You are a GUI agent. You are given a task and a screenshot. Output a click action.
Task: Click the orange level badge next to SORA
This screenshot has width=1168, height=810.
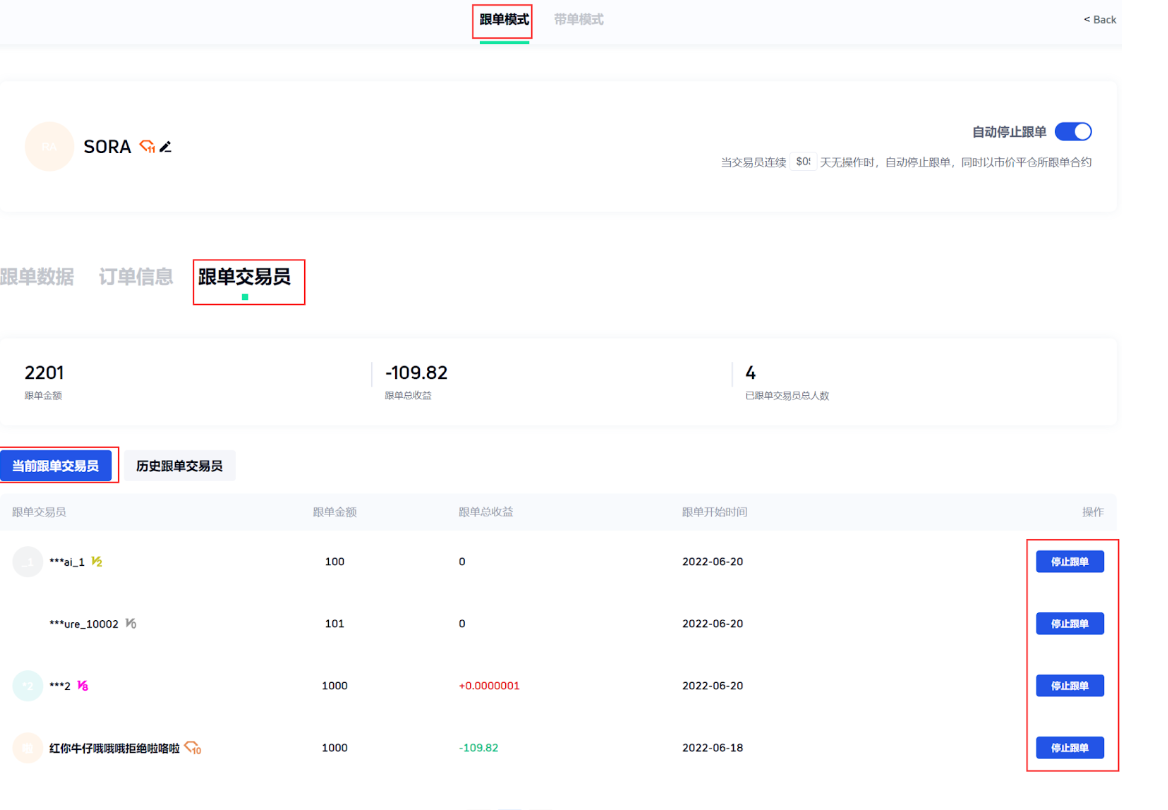[147, 147]
